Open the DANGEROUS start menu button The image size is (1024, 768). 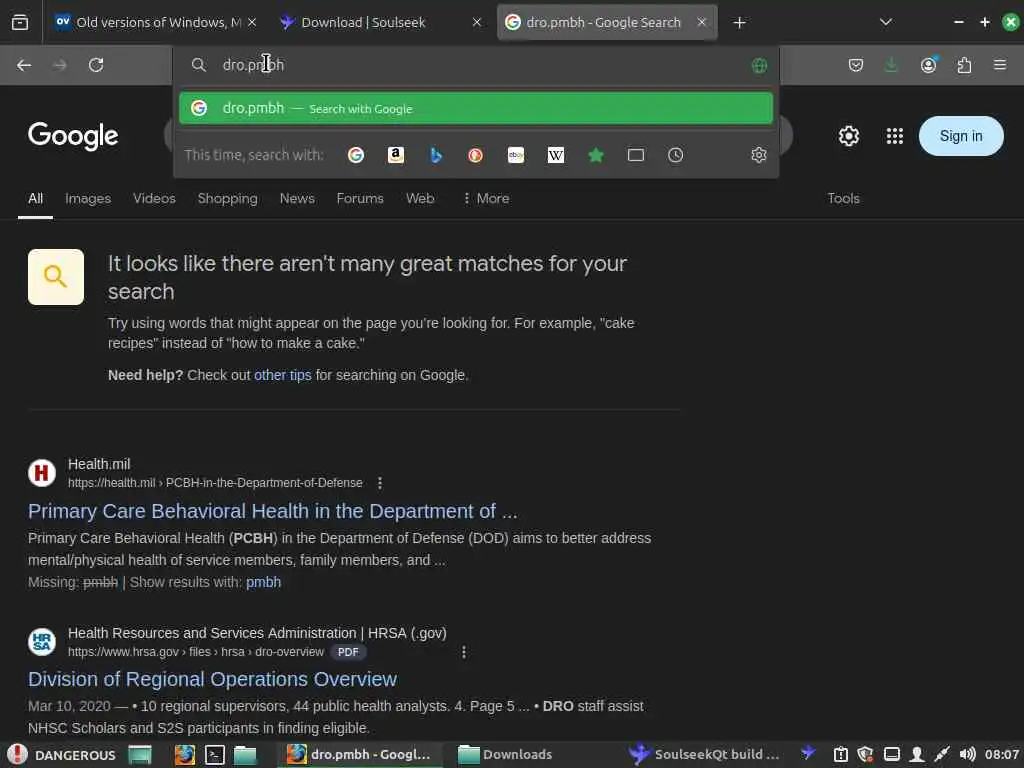coord(62,755)
